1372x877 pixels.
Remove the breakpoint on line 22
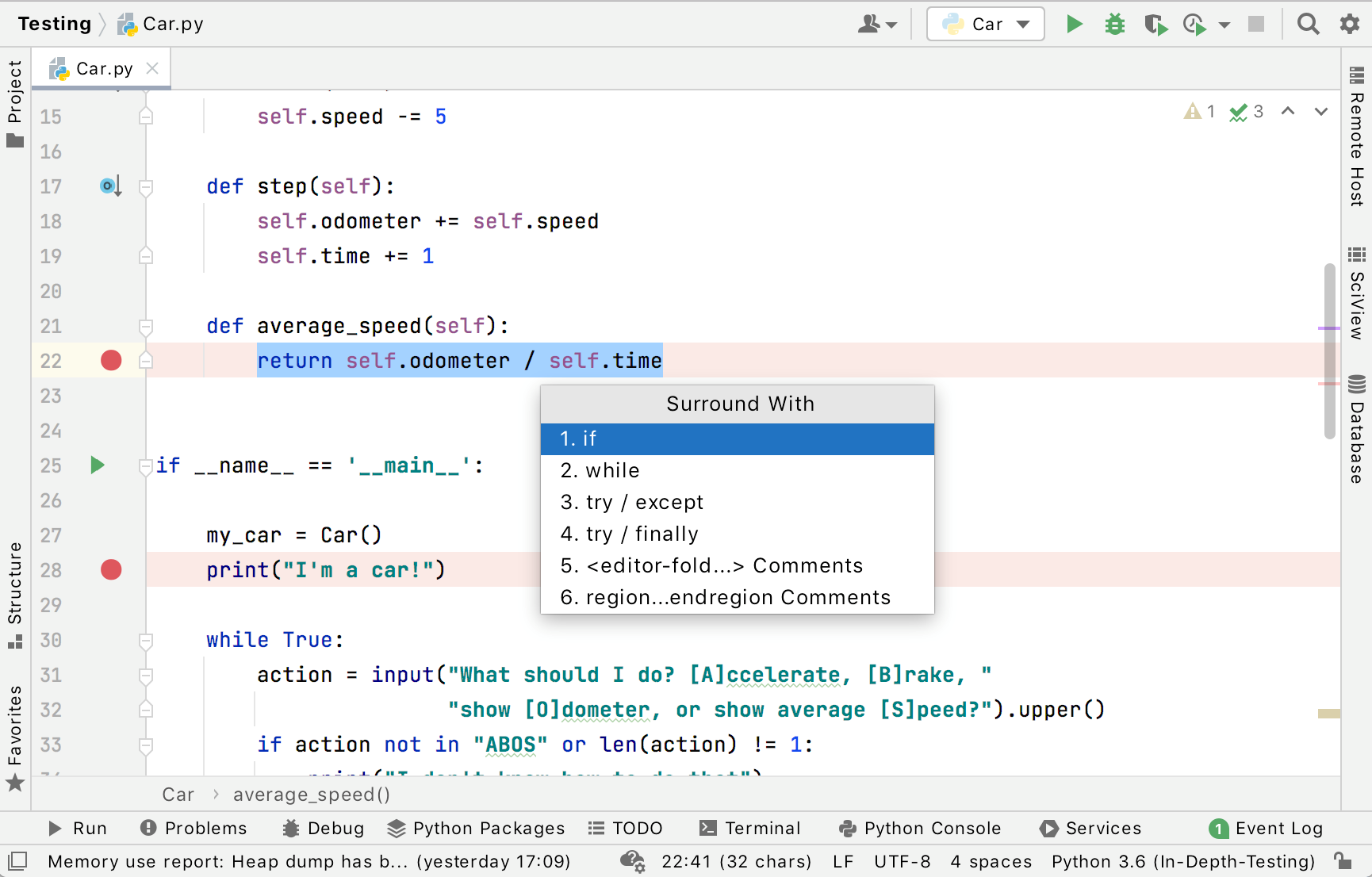coord(111,361)
